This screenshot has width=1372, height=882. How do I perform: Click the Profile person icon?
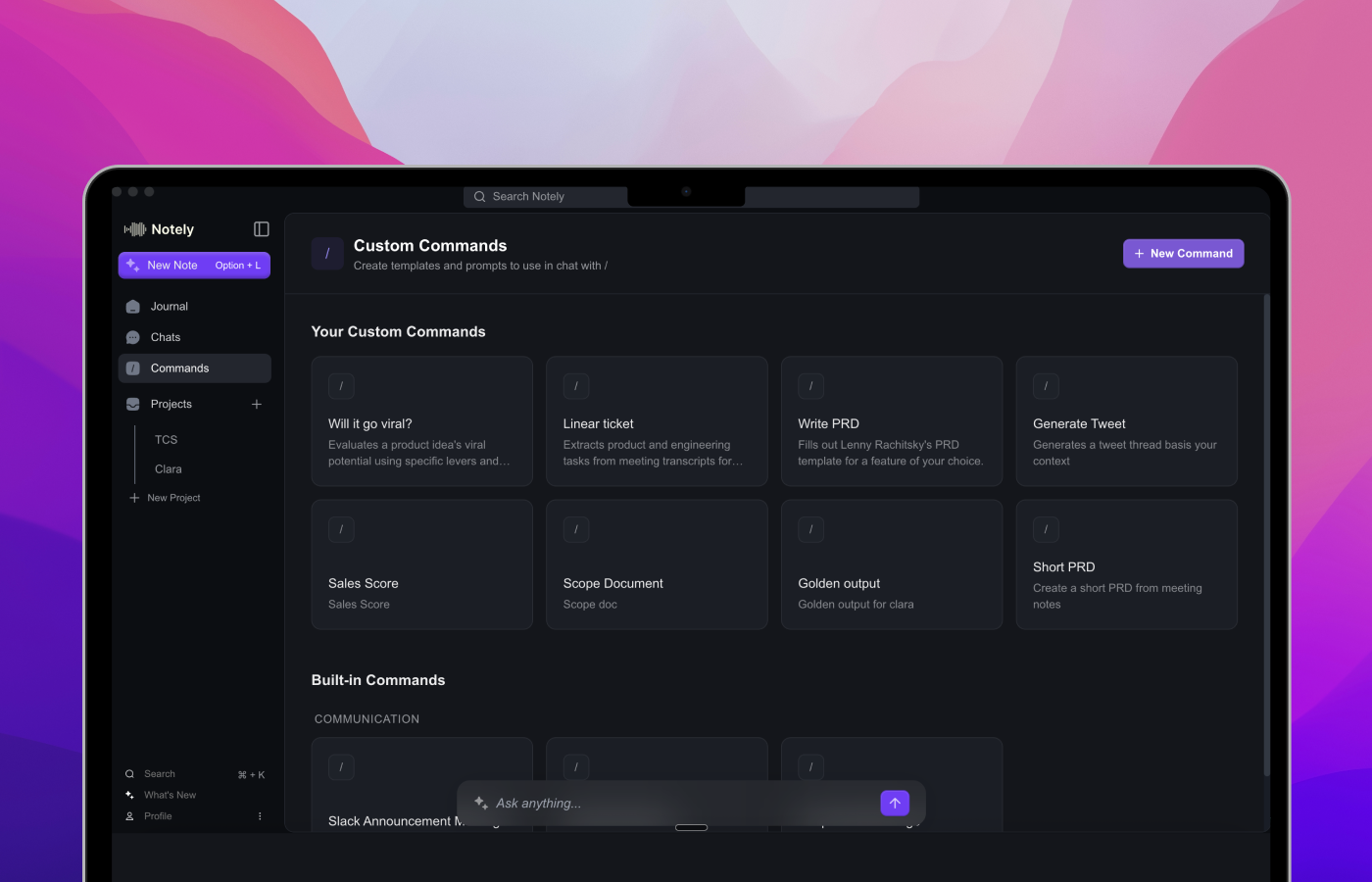(x=129, y=815)
